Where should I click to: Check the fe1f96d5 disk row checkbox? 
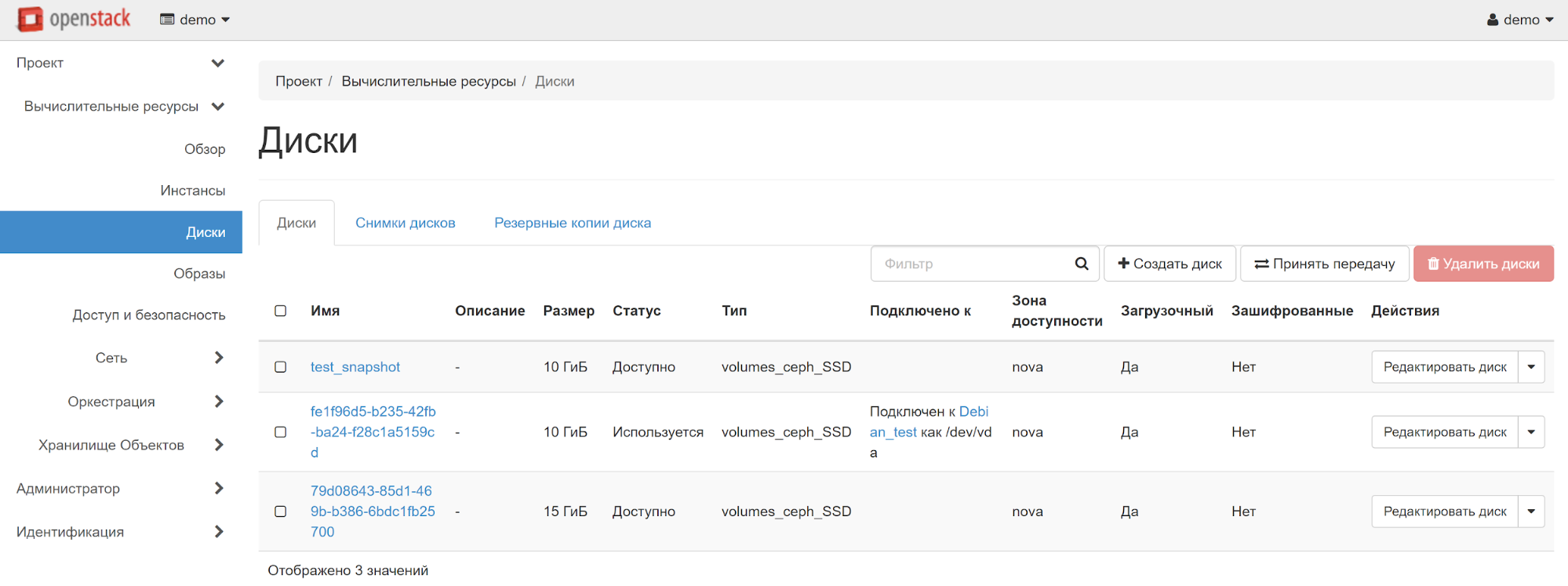[x=281, y=432]
